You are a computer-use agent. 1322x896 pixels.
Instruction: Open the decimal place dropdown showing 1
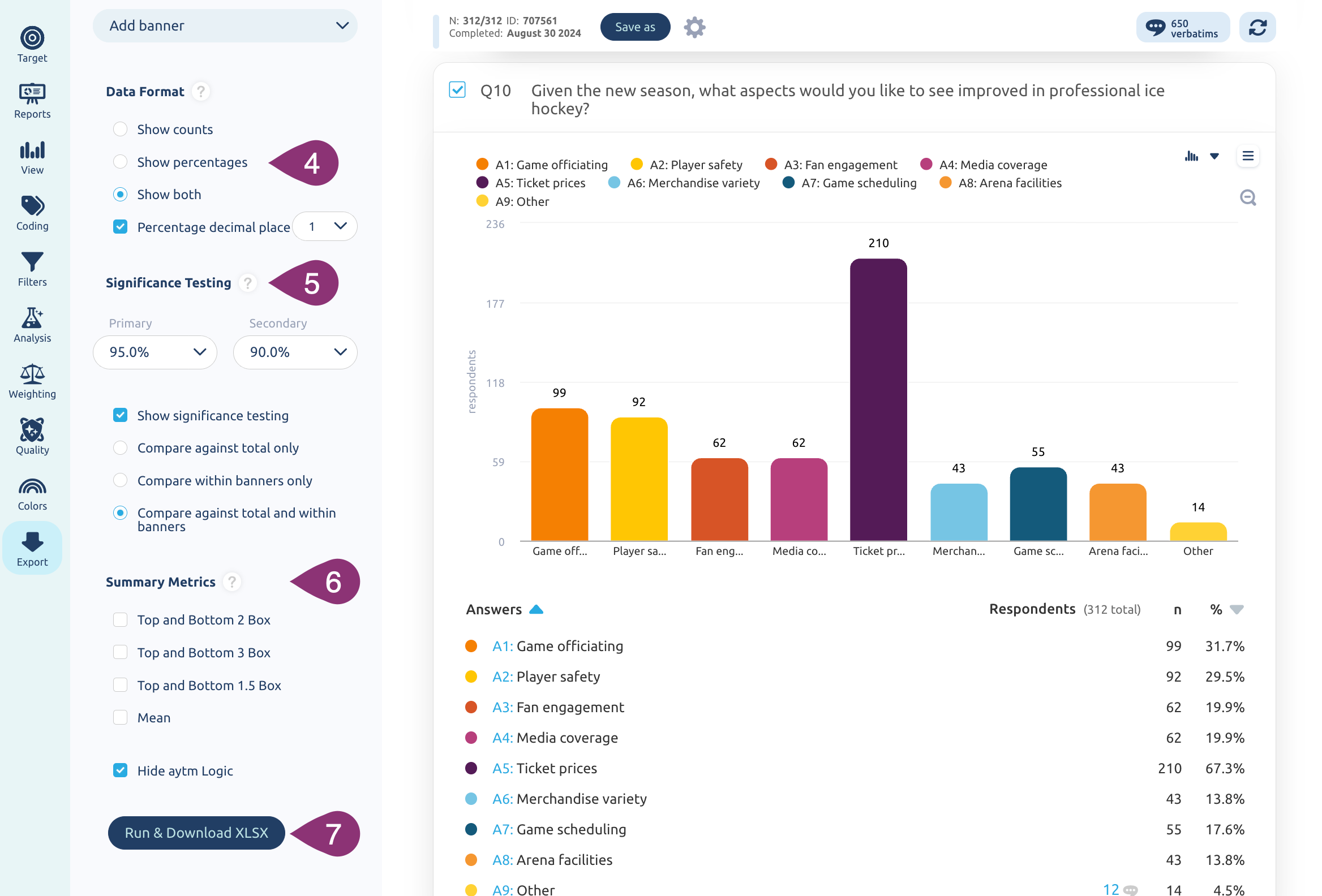click(324, 226)
